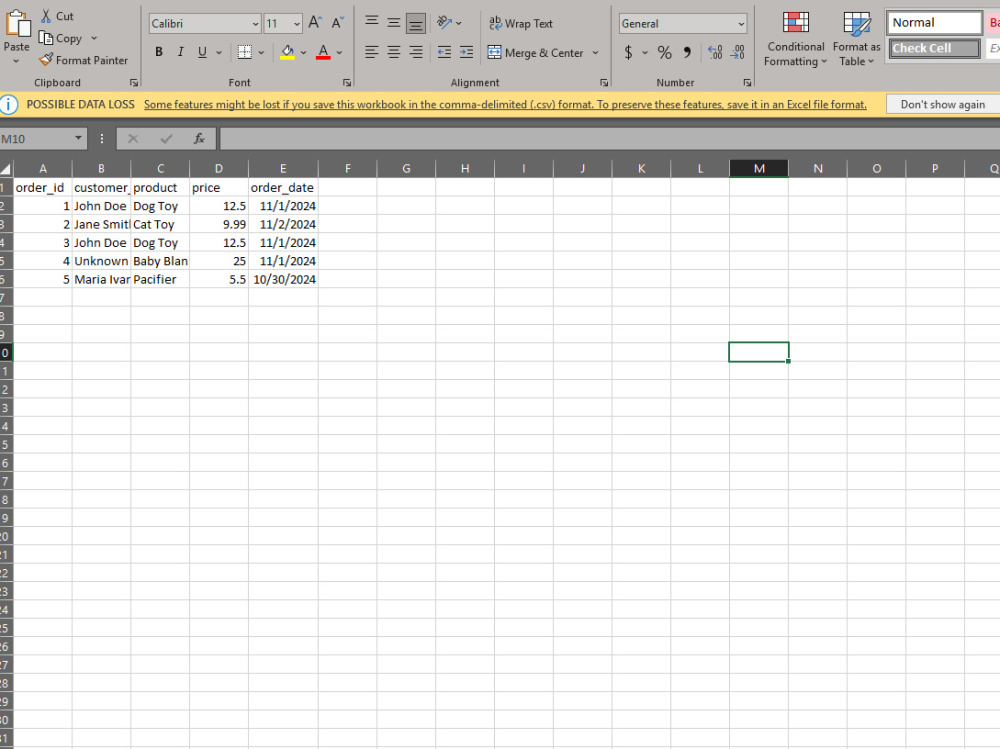This screenshot has height=749, width=1000.
Task: Center text horizontally
Action: [394, 52]
